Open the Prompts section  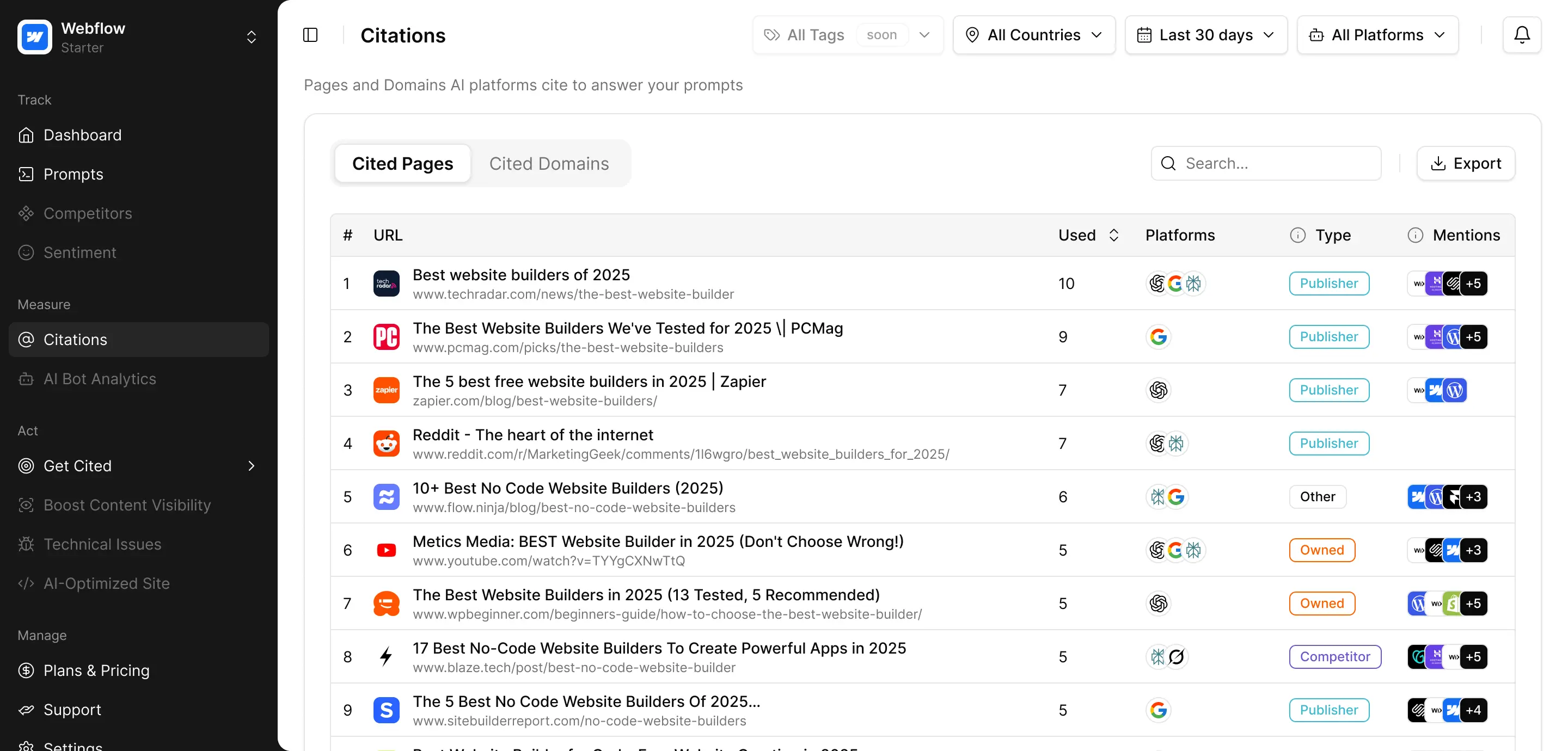[x=73, y=174]
